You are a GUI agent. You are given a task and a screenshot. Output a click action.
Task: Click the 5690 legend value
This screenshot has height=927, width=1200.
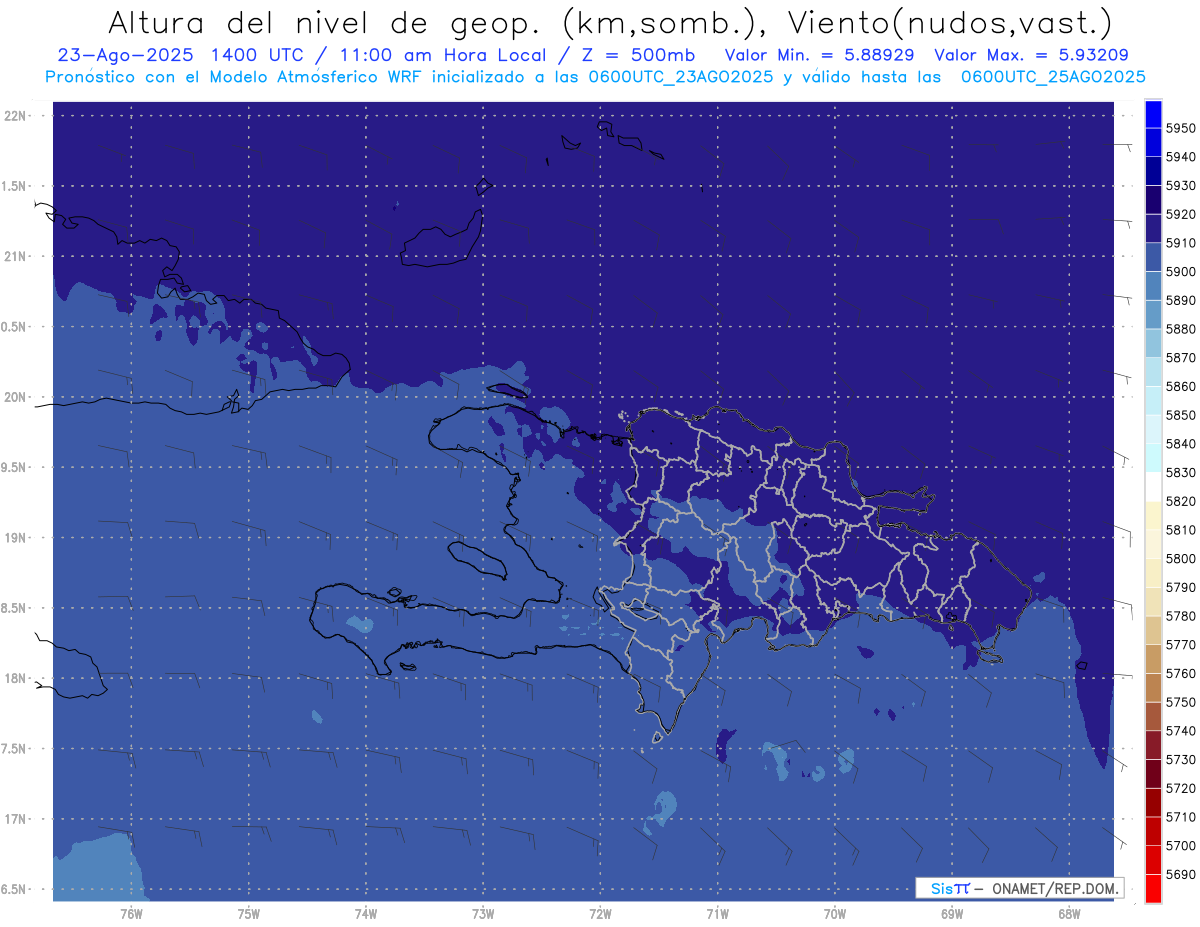tap(1181, 874)
